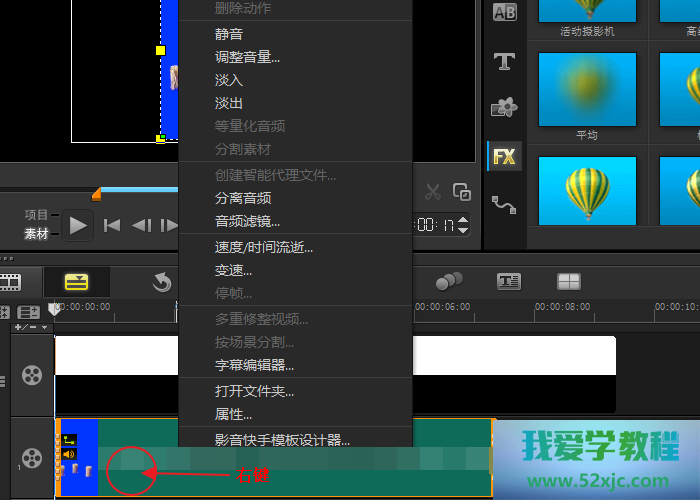Open the enlarge preview window icon
The image size is (700, 500).
coord(461,192)
